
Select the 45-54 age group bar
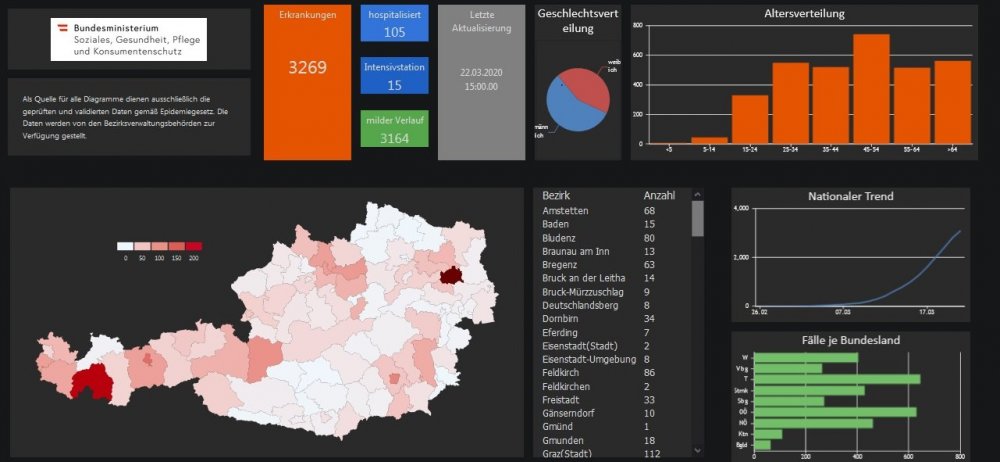(x=871, y=90)
